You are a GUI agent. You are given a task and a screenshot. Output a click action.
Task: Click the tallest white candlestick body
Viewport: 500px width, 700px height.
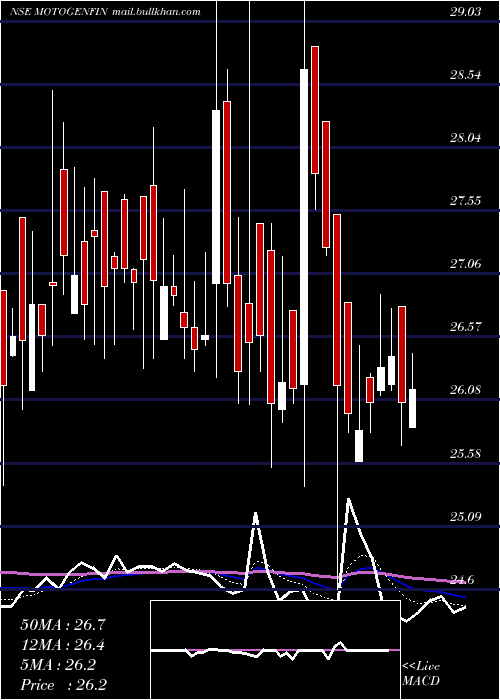304,227
